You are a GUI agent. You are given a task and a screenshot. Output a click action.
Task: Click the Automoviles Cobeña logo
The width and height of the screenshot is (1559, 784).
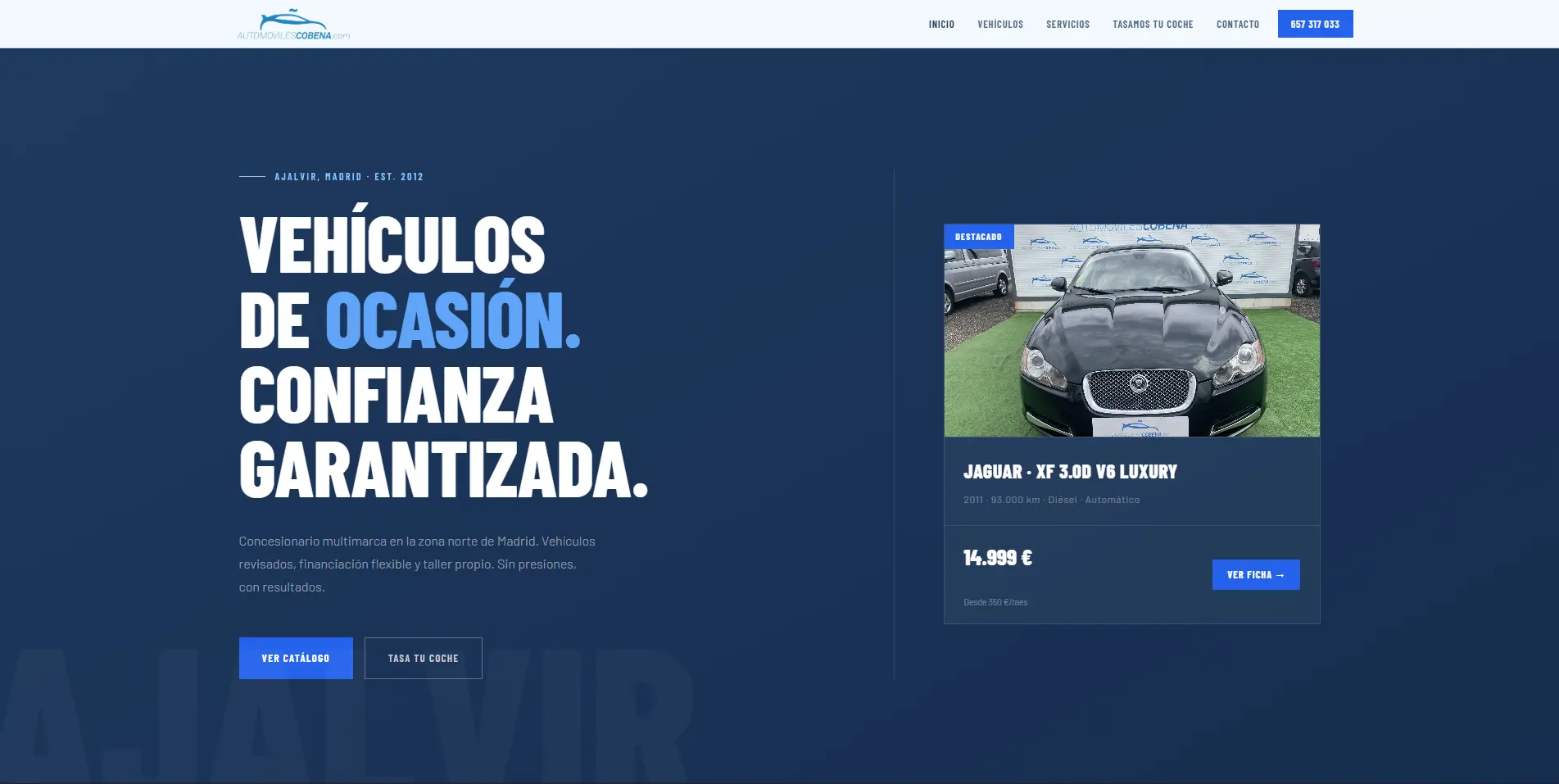(x=293, y=25)
